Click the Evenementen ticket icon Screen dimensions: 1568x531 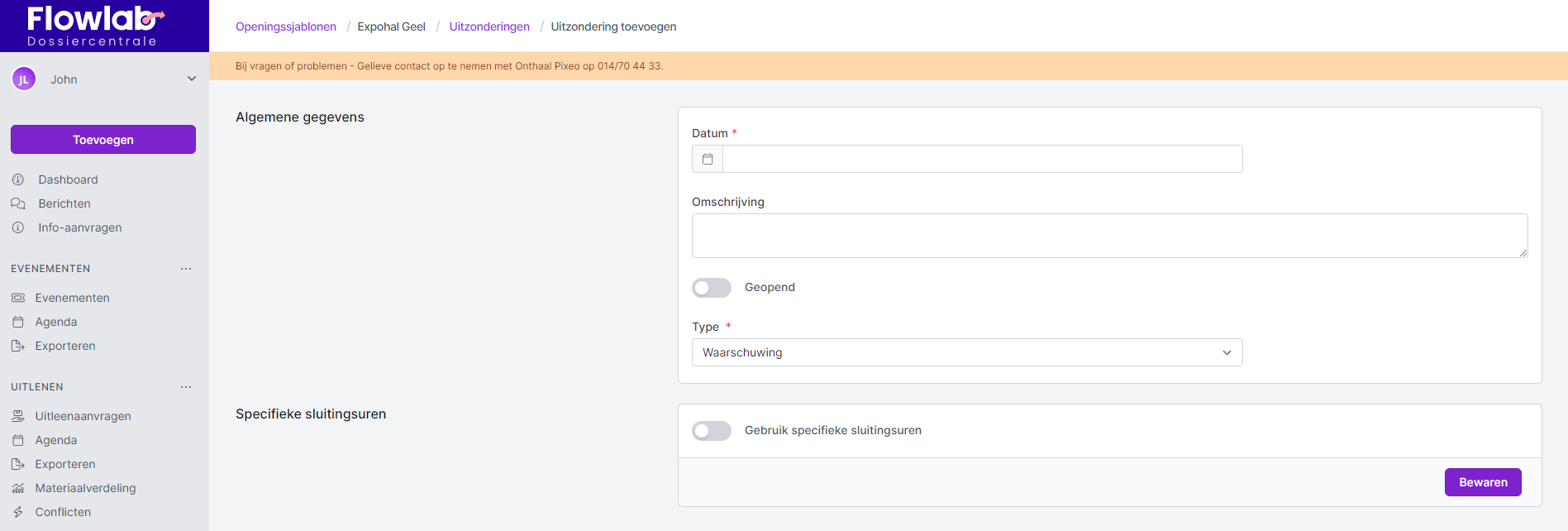point(18,298)
